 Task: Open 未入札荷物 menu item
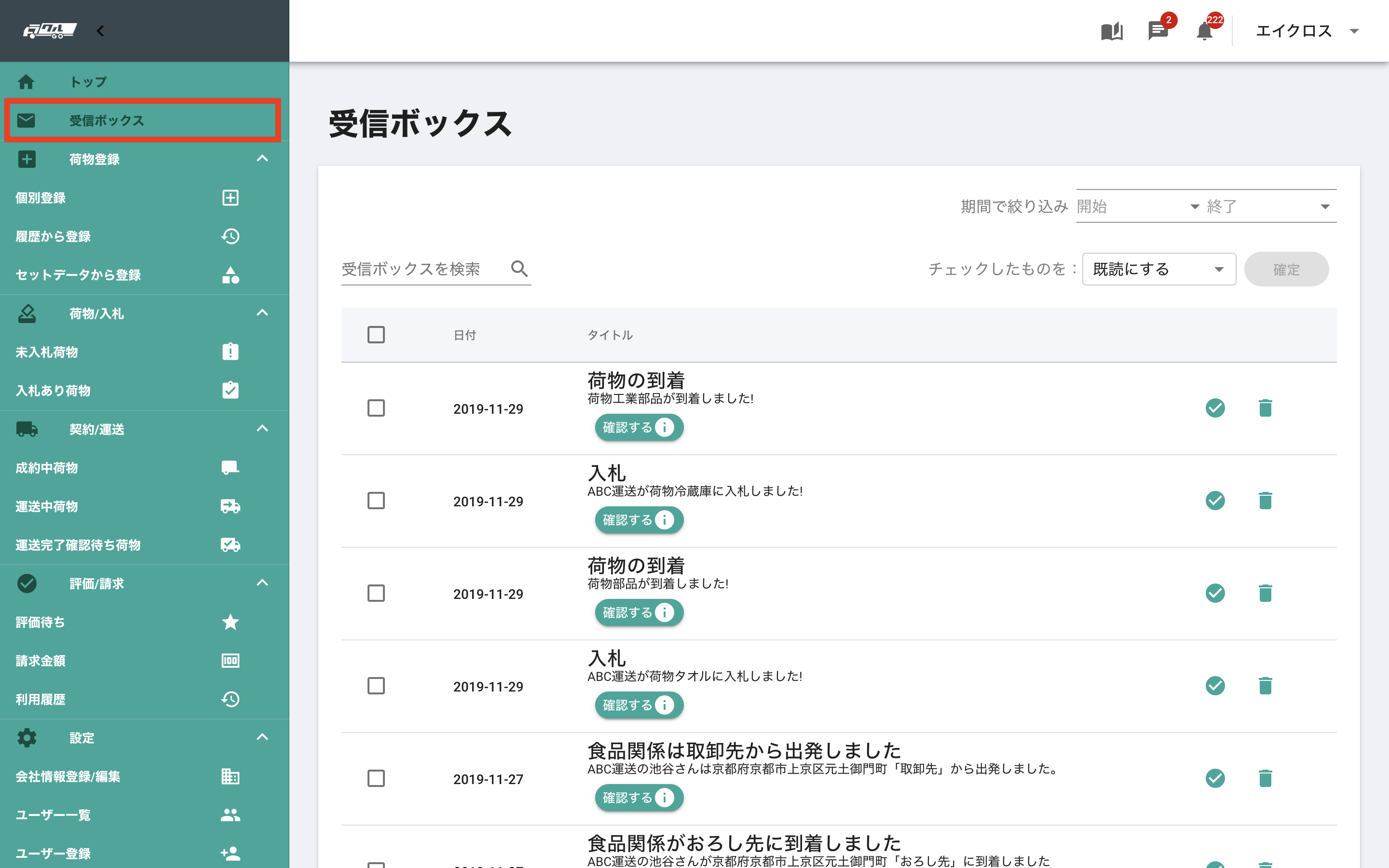(x=145, y=352)
